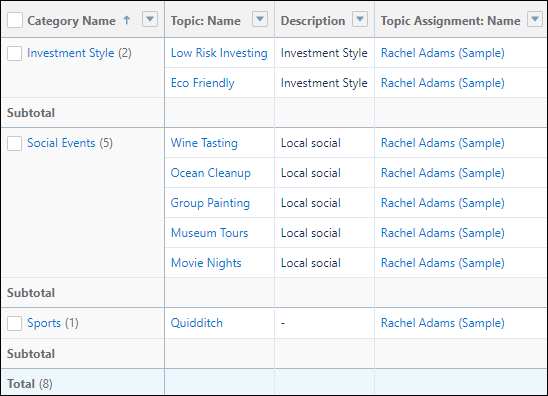
Task: Open Rachel Adams link in Museum Tours row
Action: pyautogui.click(x=443, y=233)
